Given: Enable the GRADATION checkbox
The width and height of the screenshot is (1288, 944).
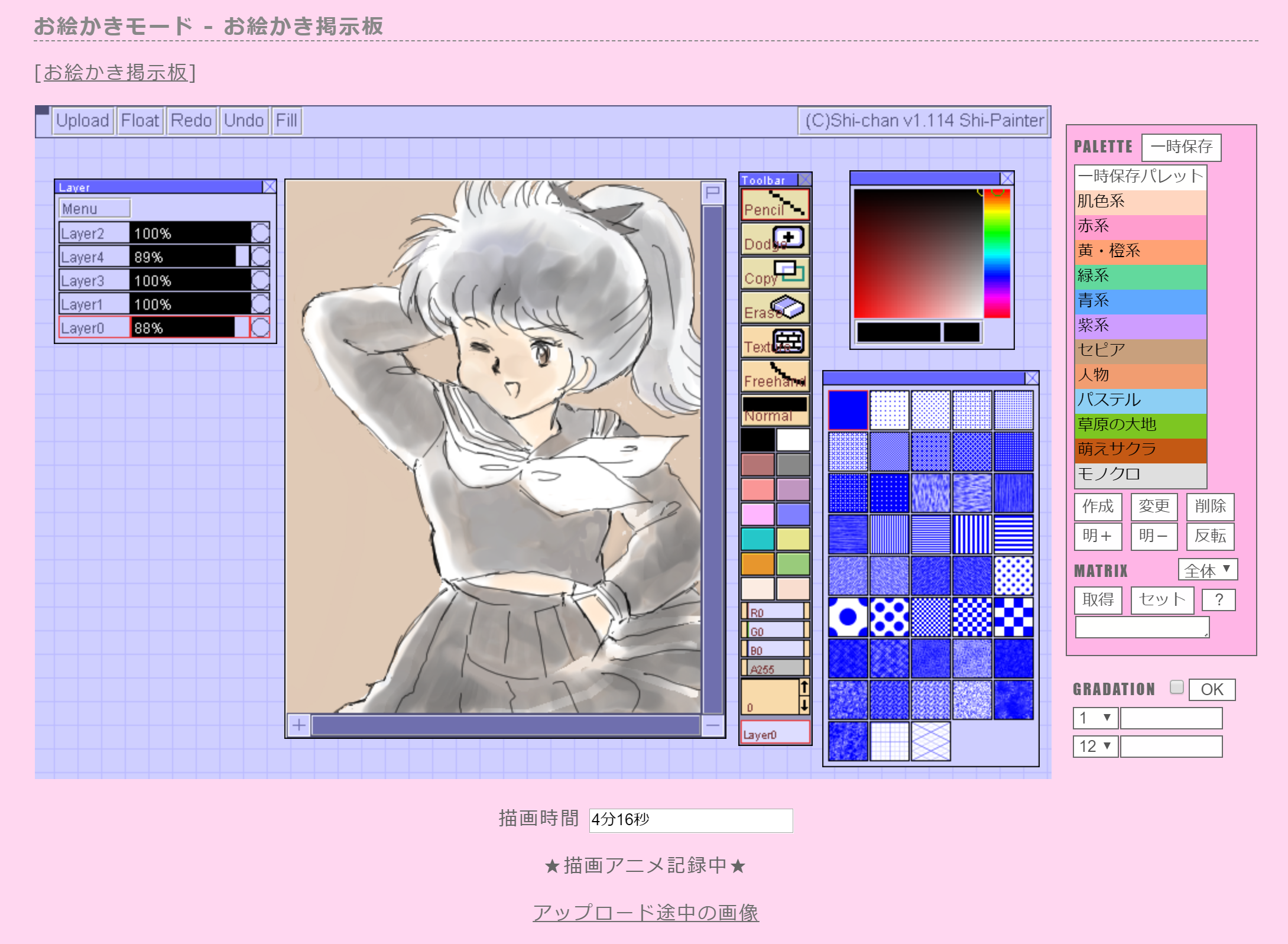Looking at the screenshot, I should pyautogui.click(x=1176, y=687).
